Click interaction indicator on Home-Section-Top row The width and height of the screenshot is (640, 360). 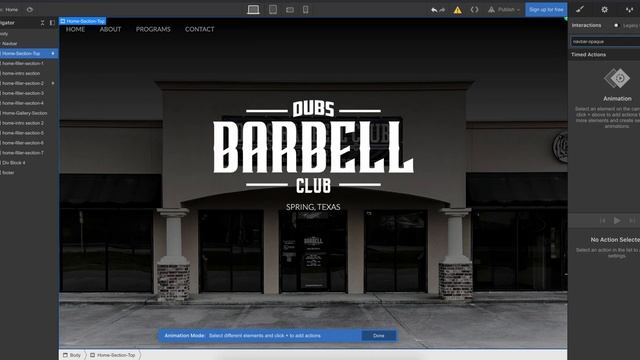tap(53, 53)
